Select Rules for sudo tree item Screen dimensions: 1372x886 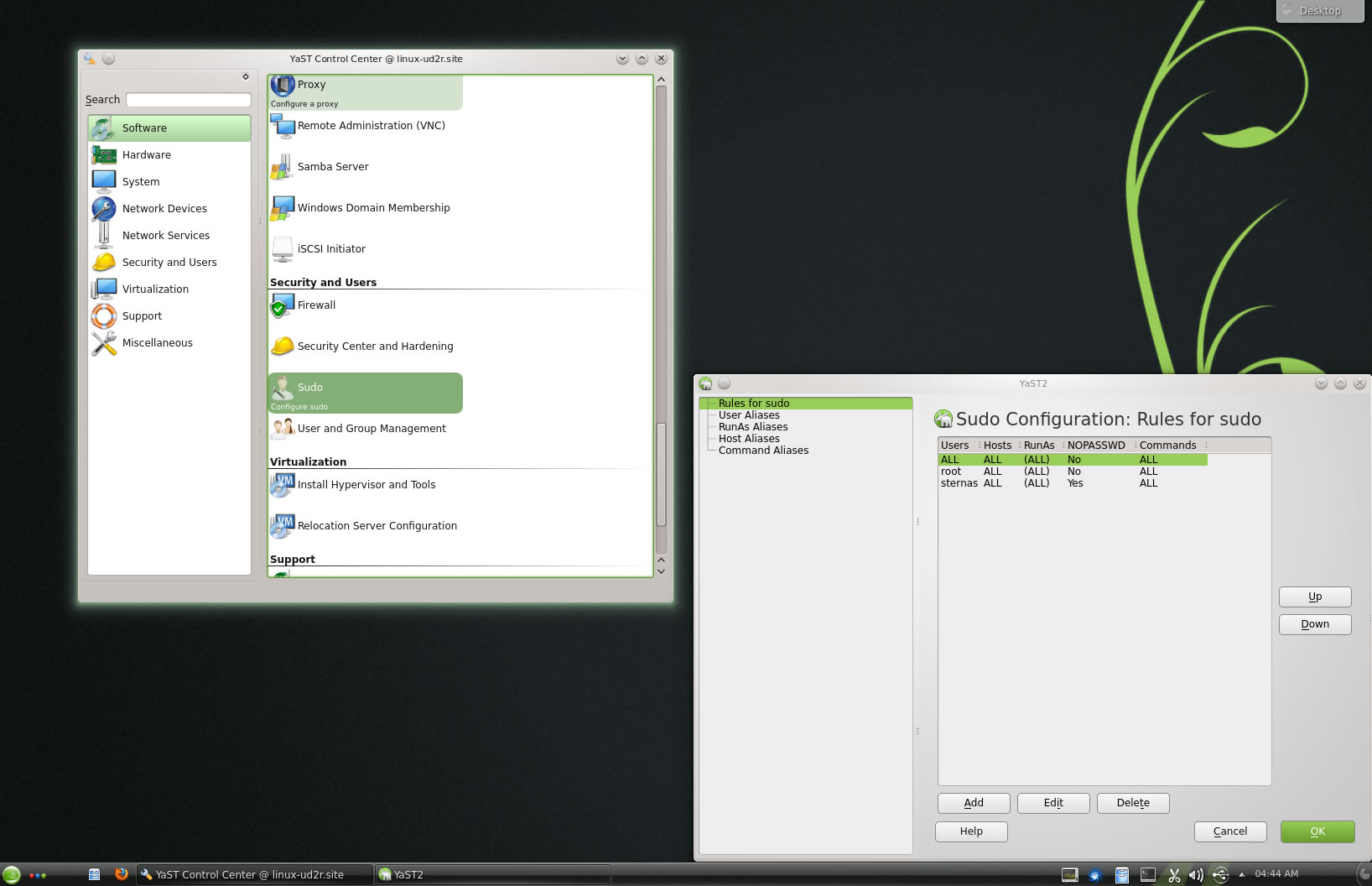[754, 404]
